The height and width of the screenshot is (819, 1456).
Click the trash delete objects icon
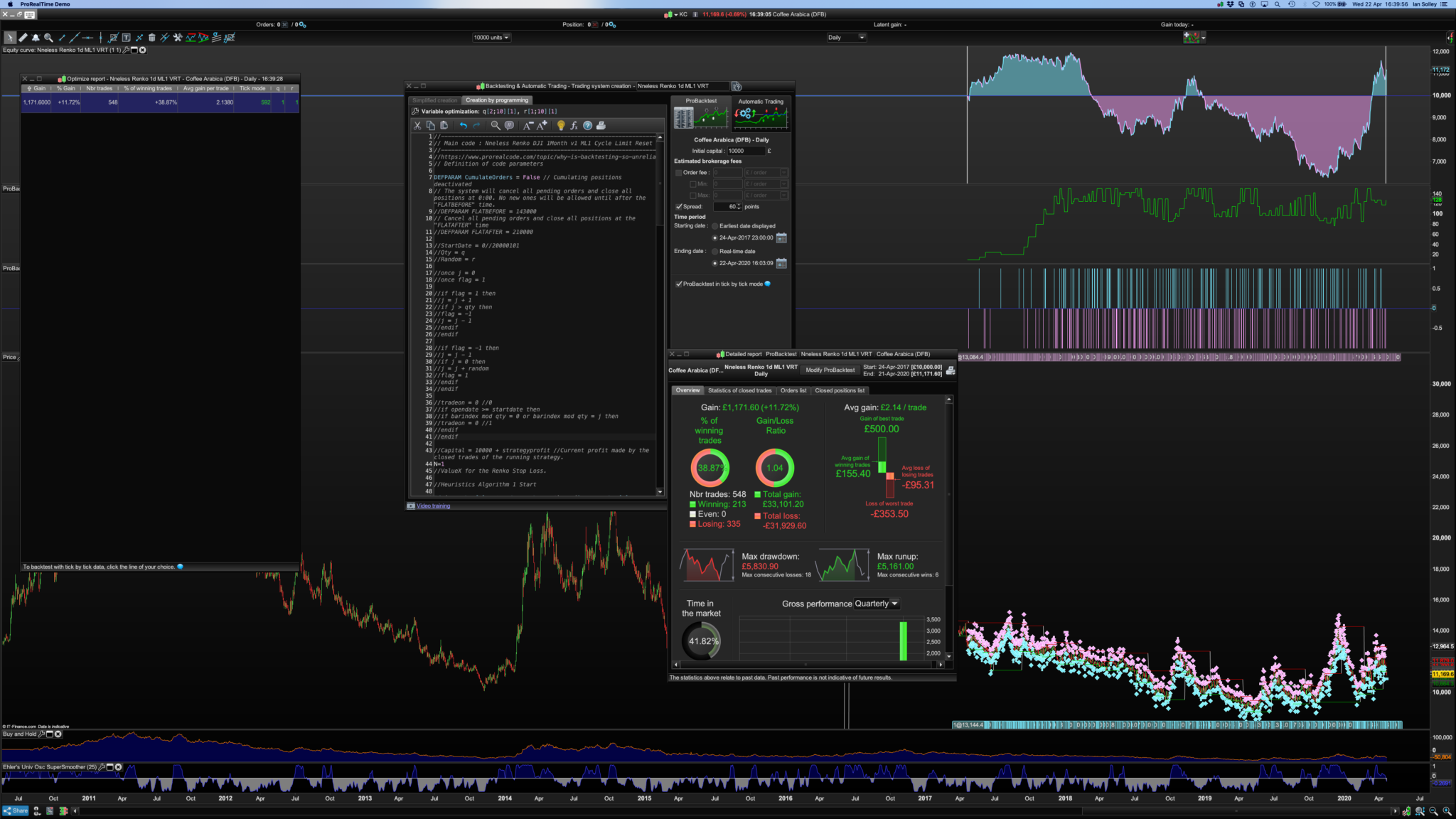[x=151, y=38]
